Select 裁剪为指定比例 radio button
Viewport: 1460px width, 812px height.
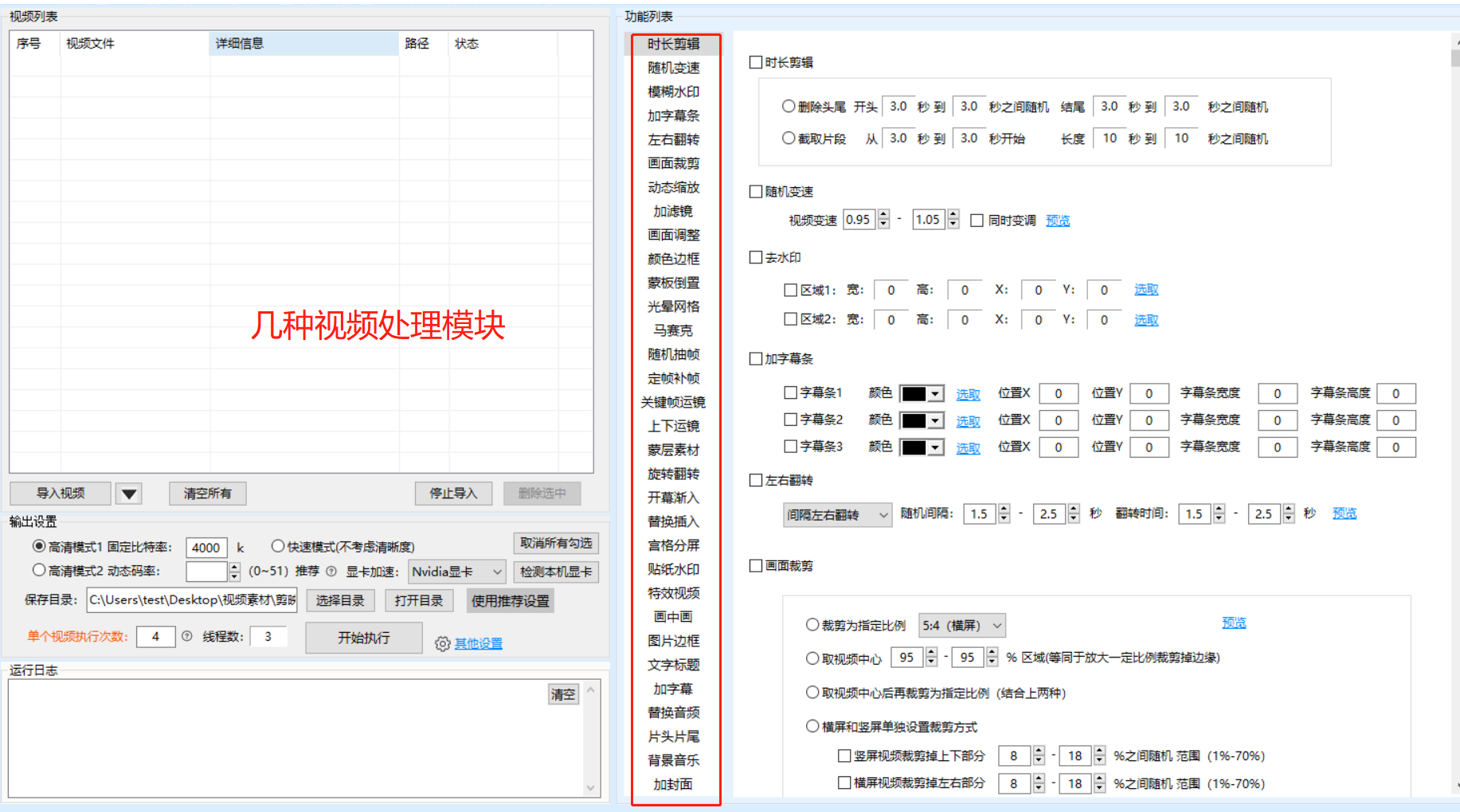(812, 625)
